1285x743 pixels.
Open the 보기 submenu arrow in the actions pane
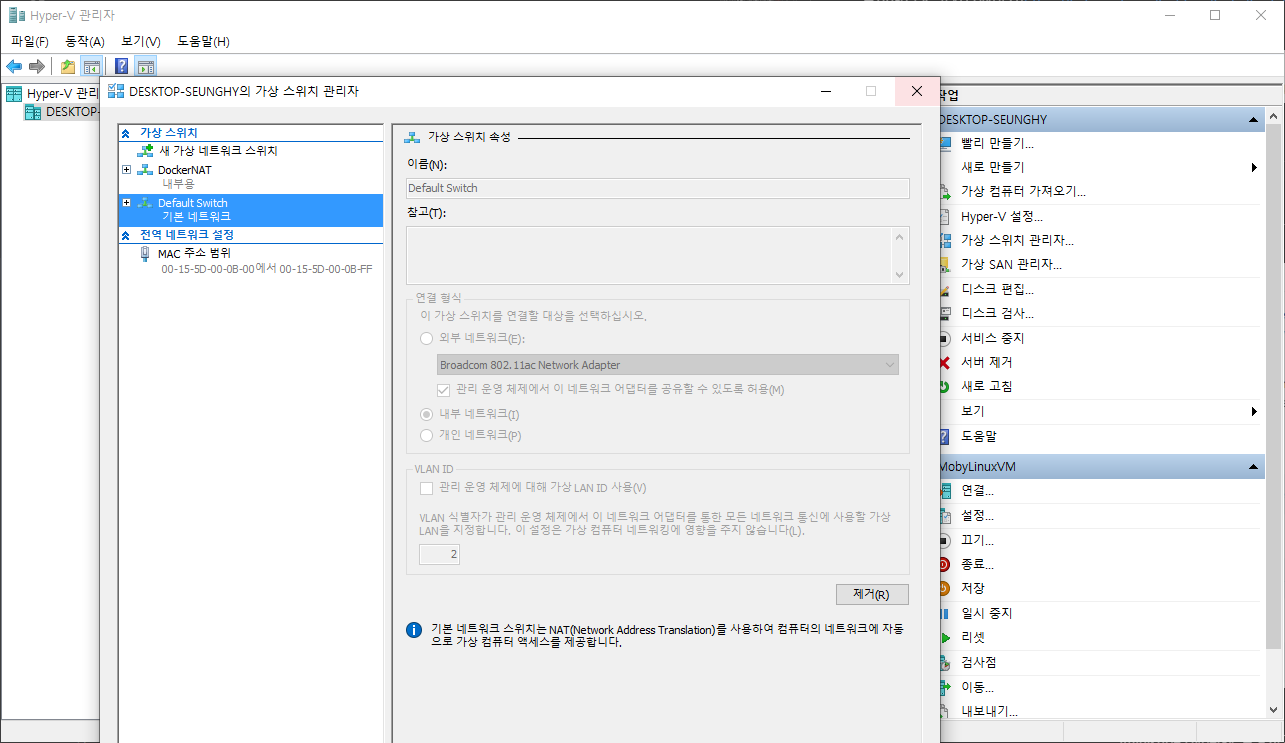[x=1254, y=412]
